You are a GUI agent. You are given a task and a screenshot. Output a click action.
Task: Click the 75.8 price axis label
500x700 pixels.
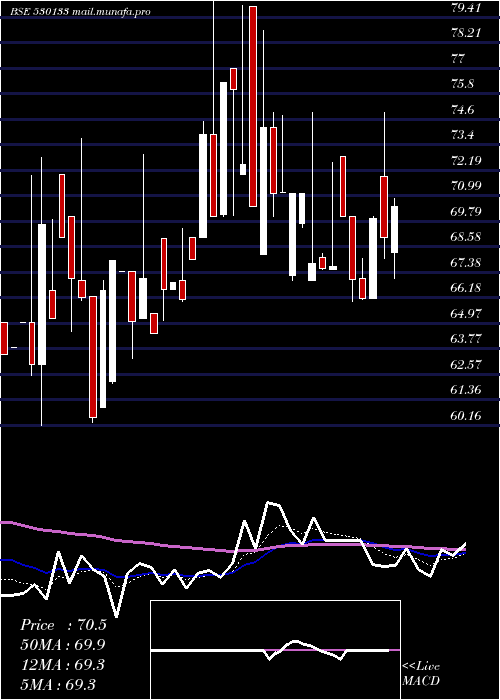click(463, 84)
